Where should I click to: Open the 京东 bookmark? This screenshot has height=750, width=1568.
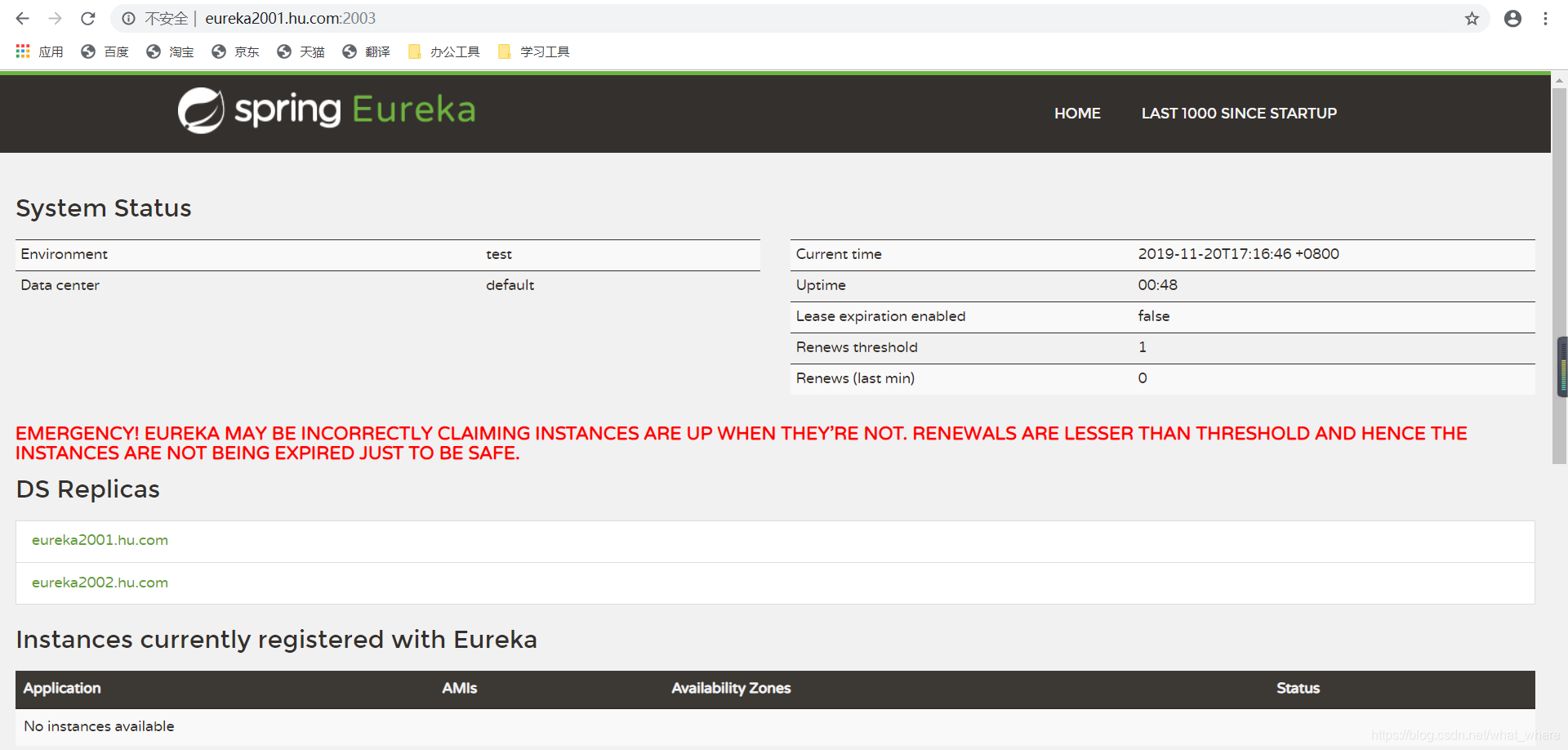pos(235,51)
